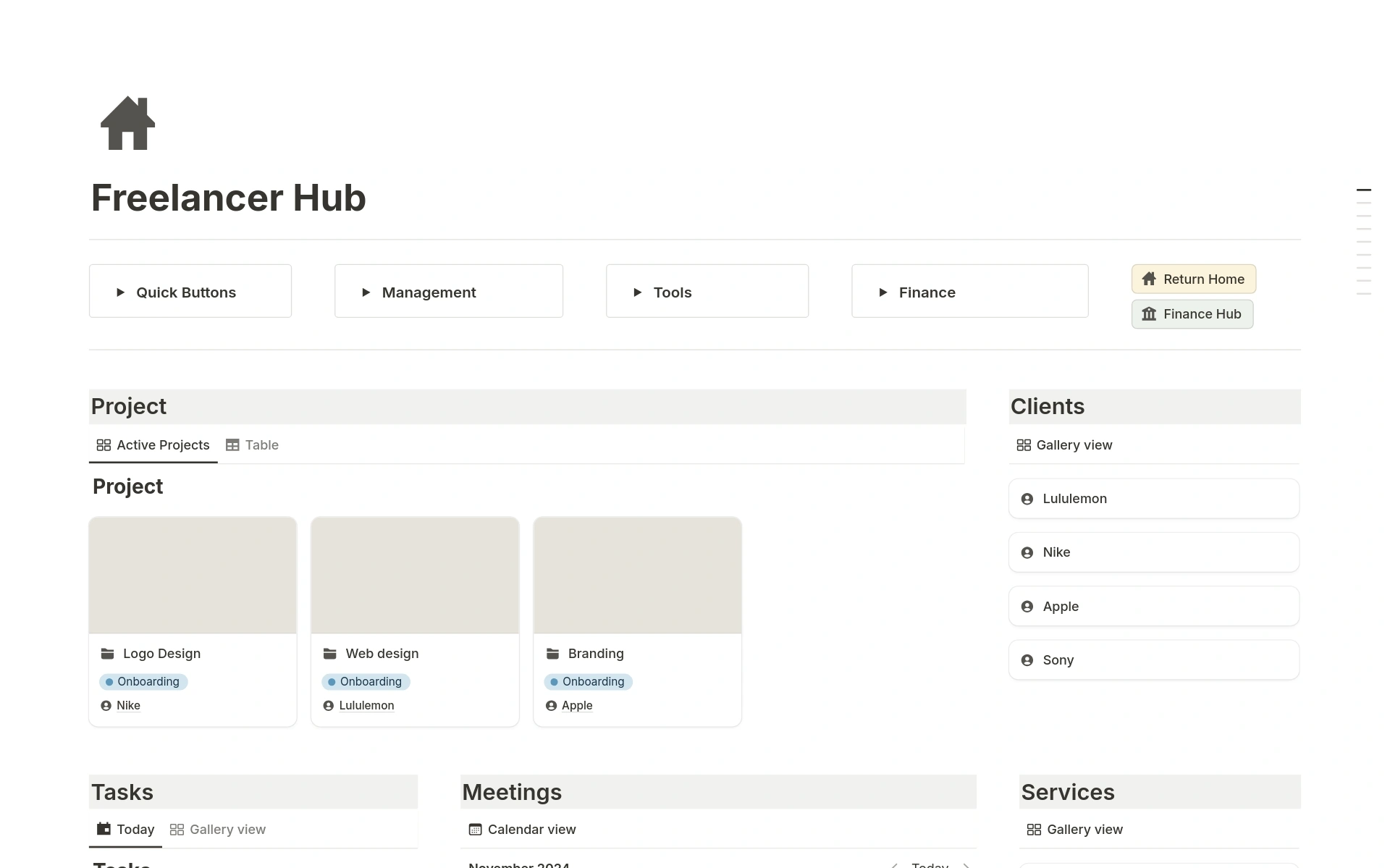Click the calendar icon of Meetings Calendar view

(x=476, y=830)
